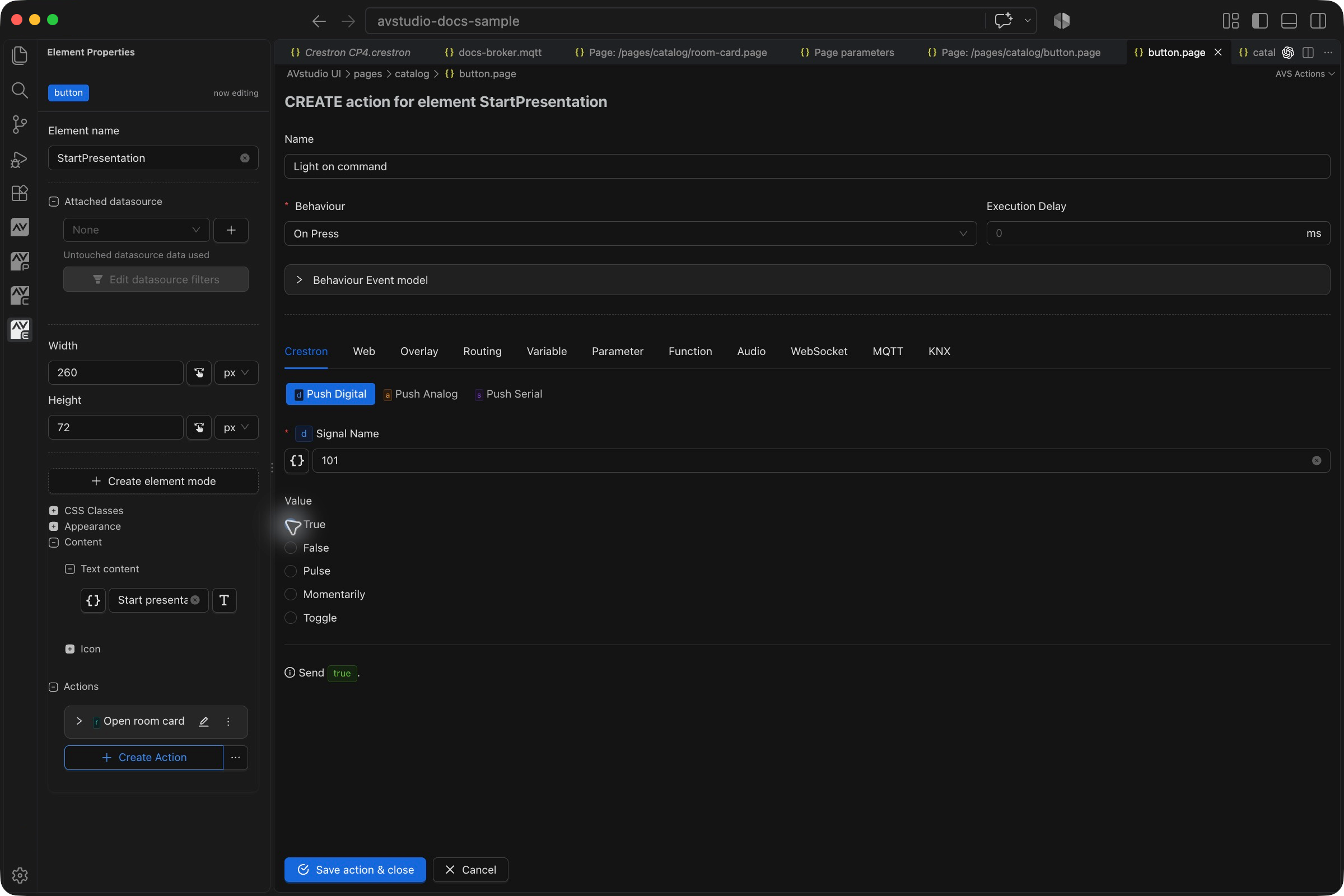The height and width of the screenshot is (896, 1344).
Task: Click Save action & close button
Action: click(x=355, y=870)
